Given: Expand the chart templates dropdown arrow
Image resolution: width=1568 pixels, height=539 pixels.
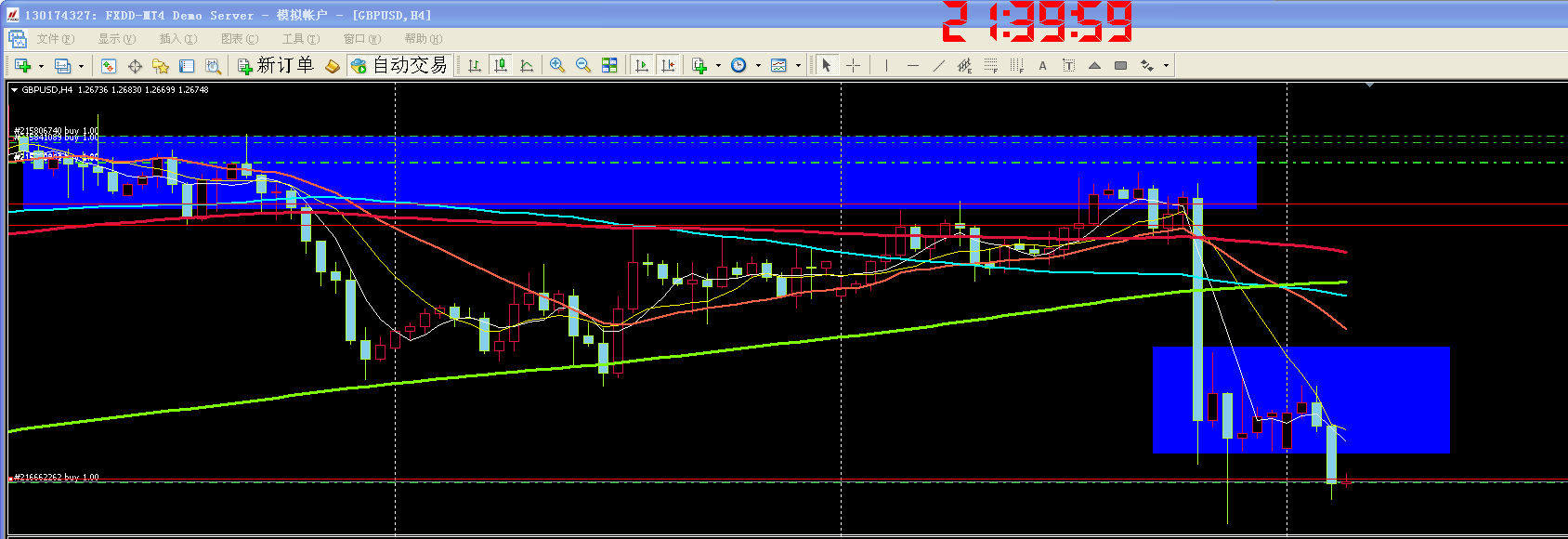Looking at the screenshot, I should pos(798,66).
